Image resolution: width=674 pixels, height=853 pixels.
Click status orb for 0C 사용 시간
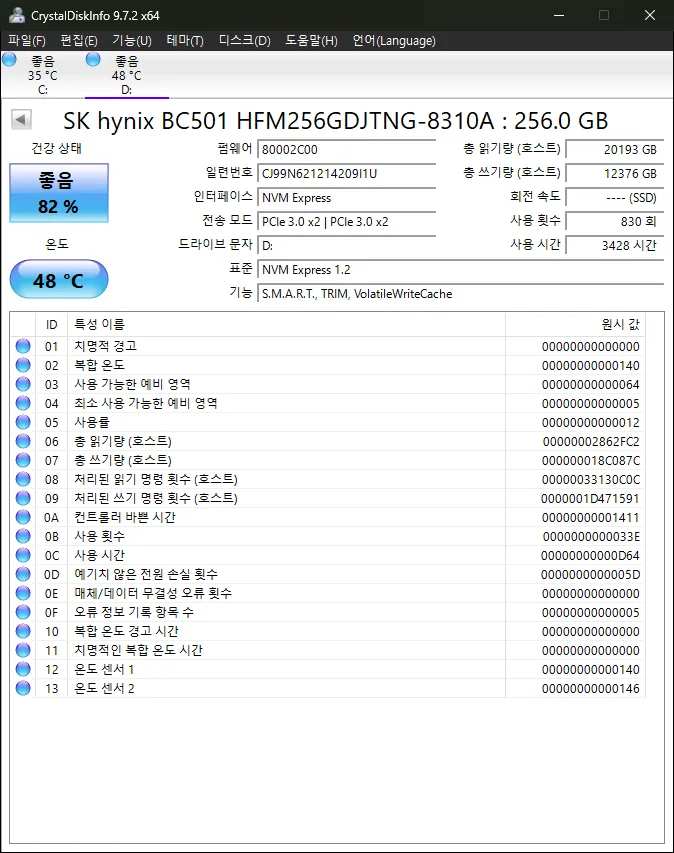point(23,555)
